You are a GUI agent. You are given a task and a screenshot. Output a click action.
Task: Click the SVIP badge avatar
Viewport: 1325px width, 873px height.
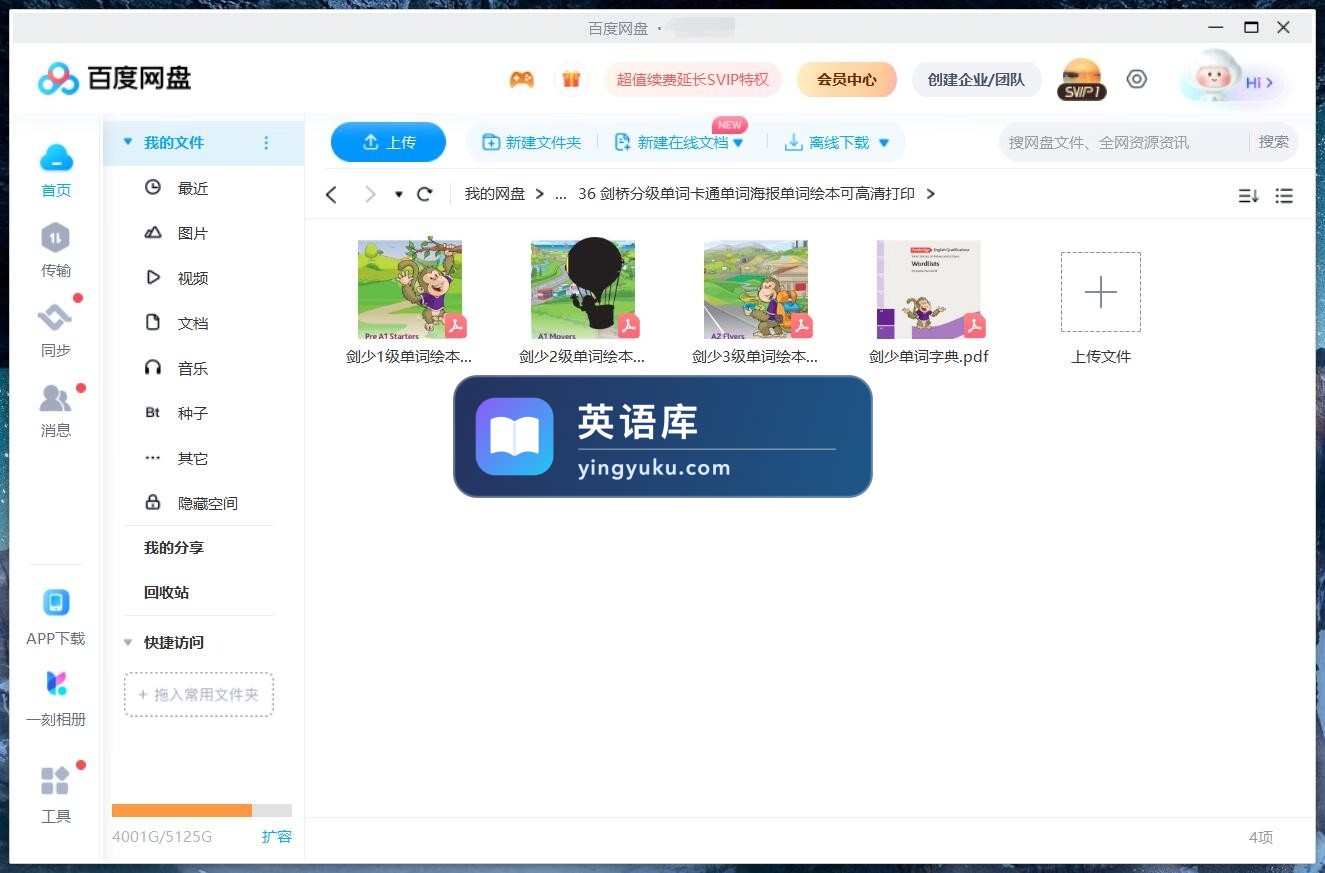click(x=1082, y=79)
